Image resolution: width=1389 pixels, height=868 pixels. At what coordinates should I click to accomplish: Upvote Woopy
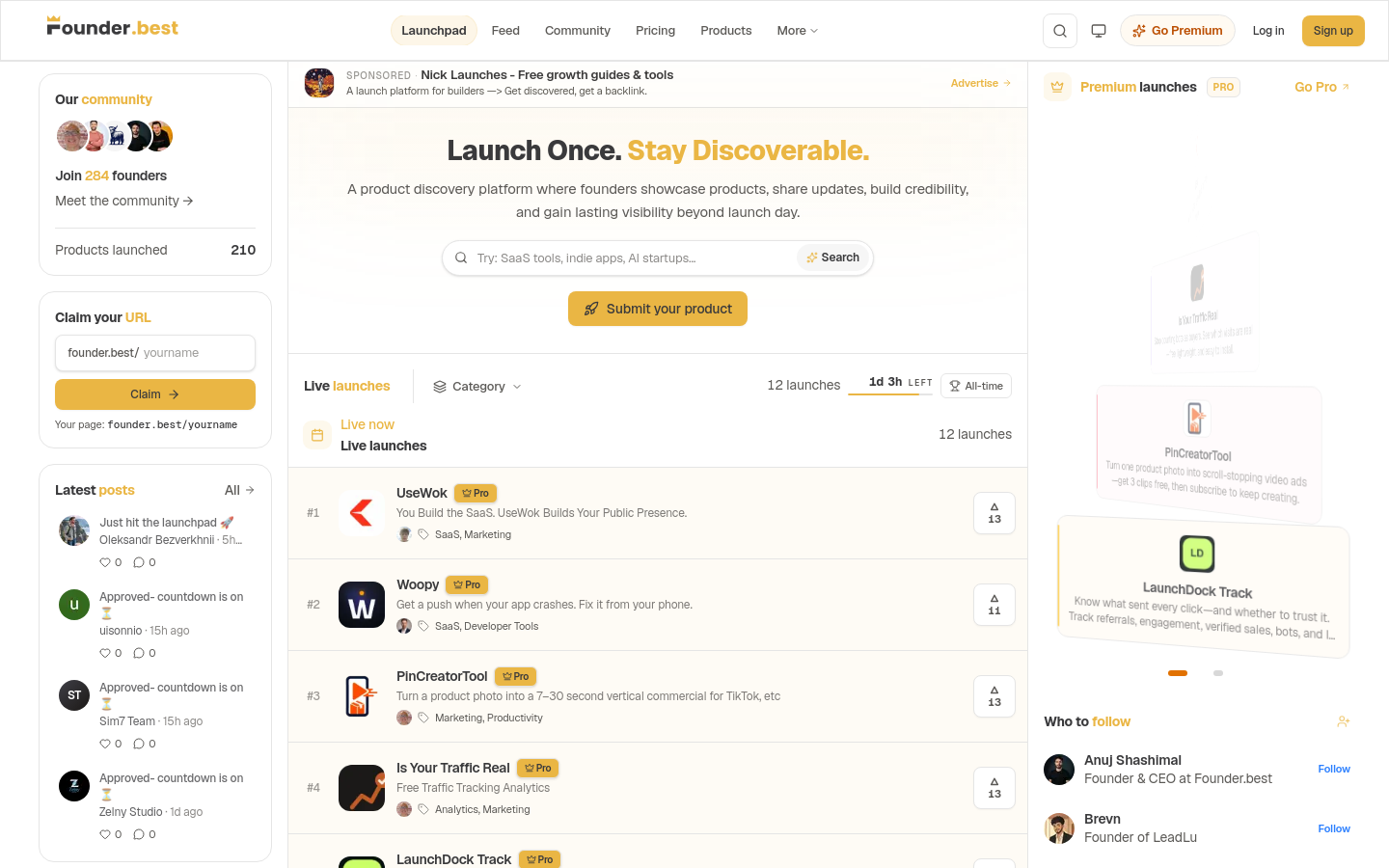click(x=994, y=605)
